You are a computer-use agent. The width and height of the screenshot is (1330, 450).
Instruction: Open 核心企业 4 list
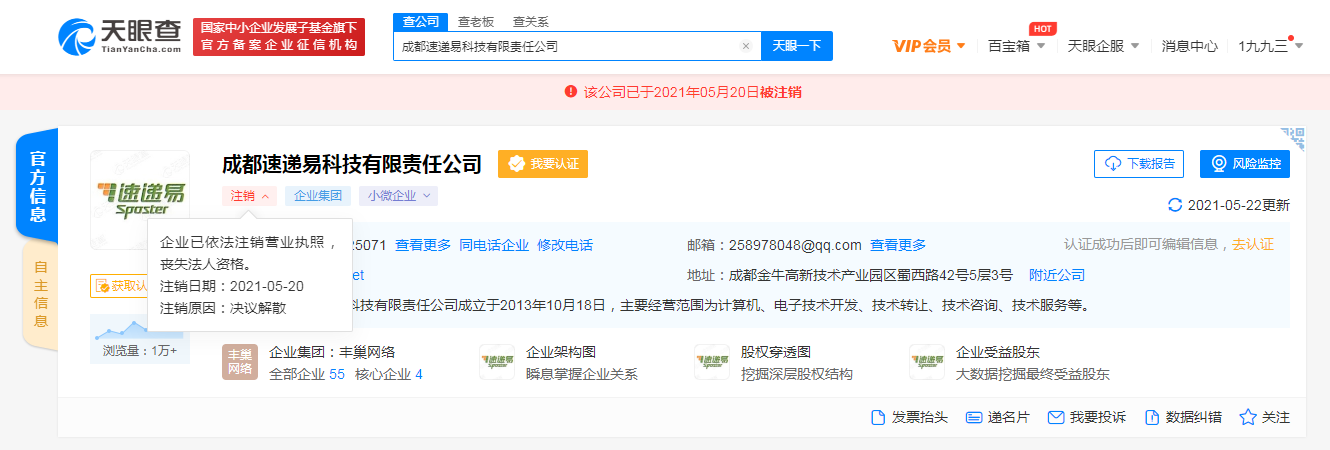(389, 375)
